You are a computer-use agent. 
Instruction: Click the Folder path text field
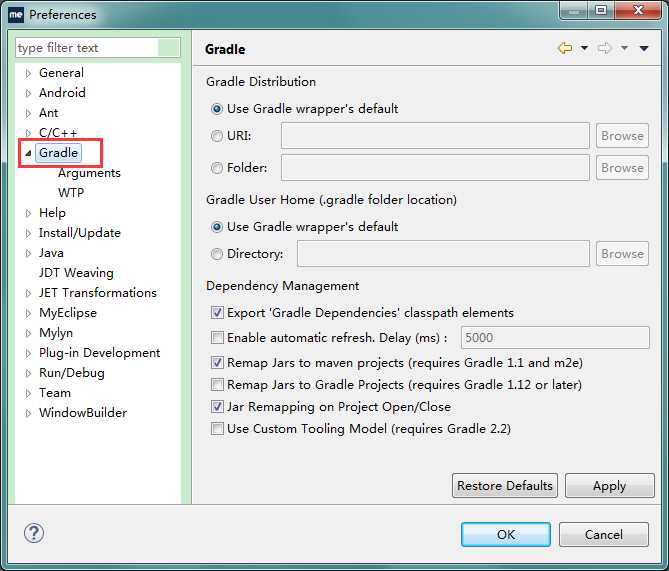[435, 168]
